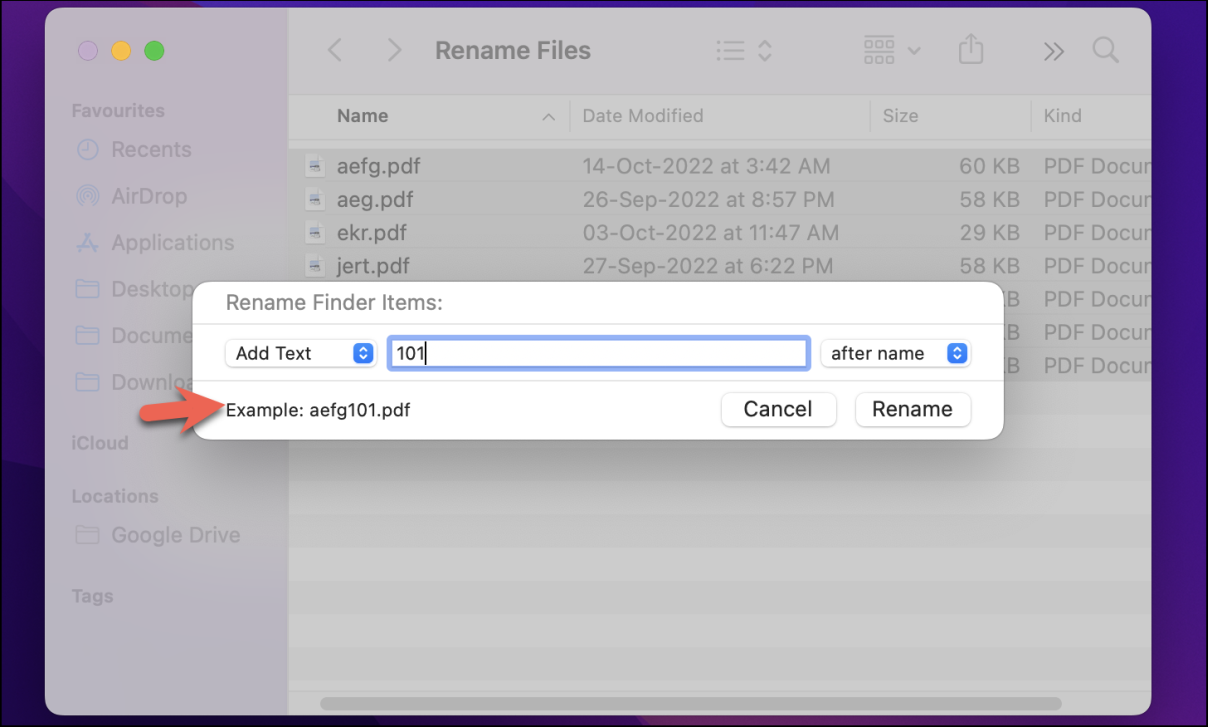Viewport: 1208px width, 727px height.
Task: Show more toolbar items via double chevron
Action: 1053,51
